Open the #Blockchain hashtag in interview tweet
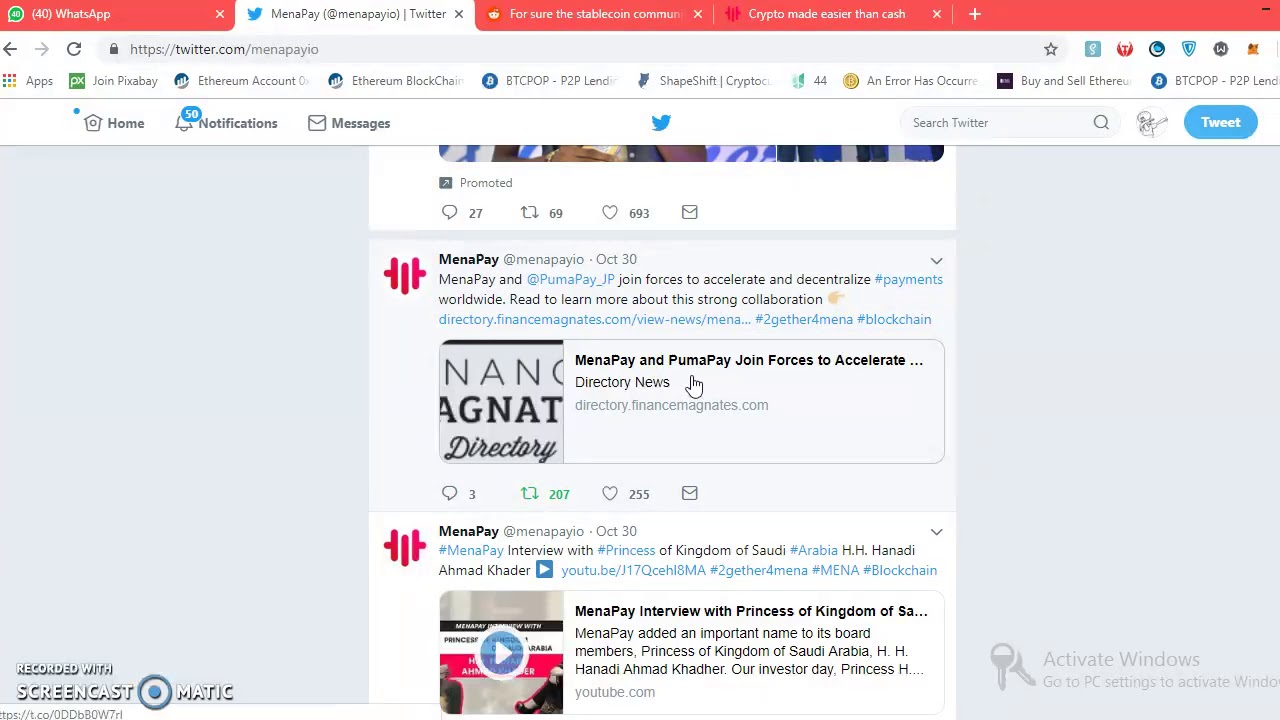Image resolution: width=1280 pixels, height=720 pixels. pyautogui.click(x=900, y=570)
